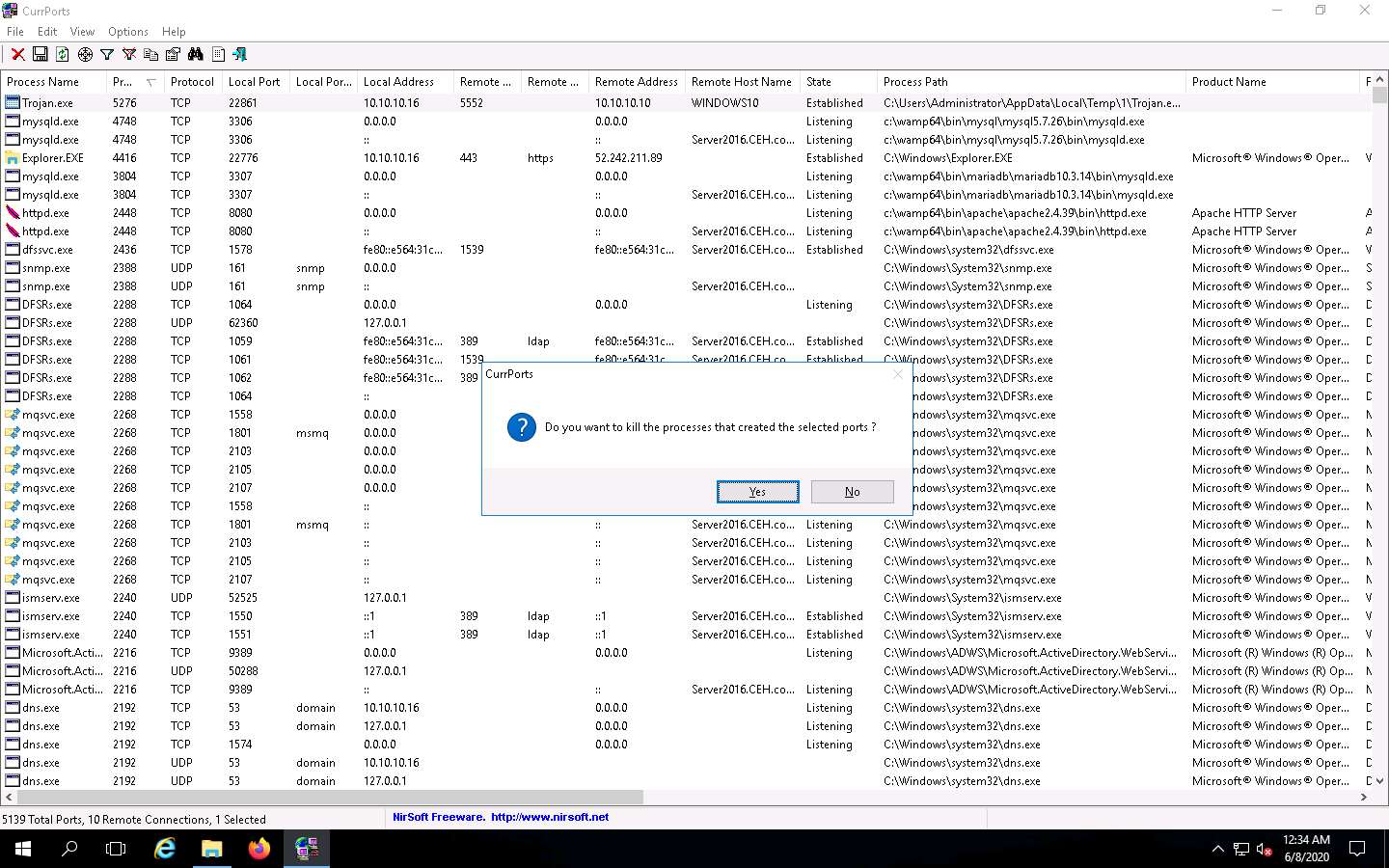1389x868 pixels.
Task: Click the HTML report page toolbar icon
Action: click(218, 55)
